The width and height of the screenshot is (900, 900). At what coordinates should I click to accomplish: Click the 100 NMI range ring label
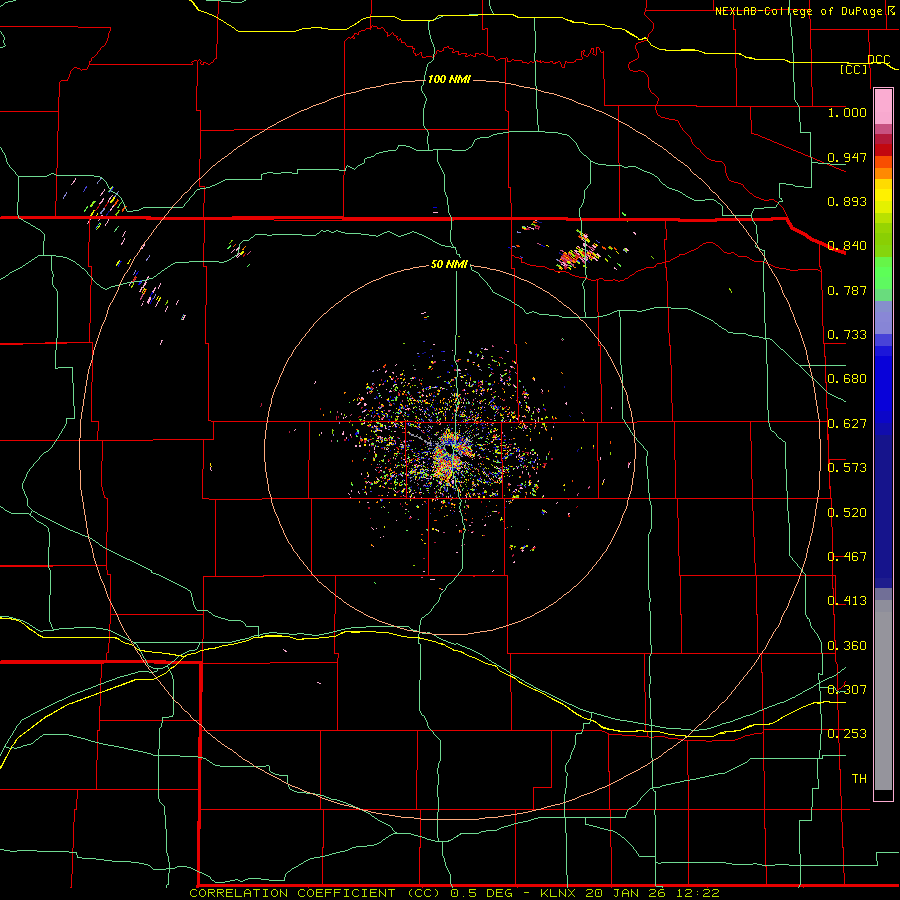click(449, 79)
